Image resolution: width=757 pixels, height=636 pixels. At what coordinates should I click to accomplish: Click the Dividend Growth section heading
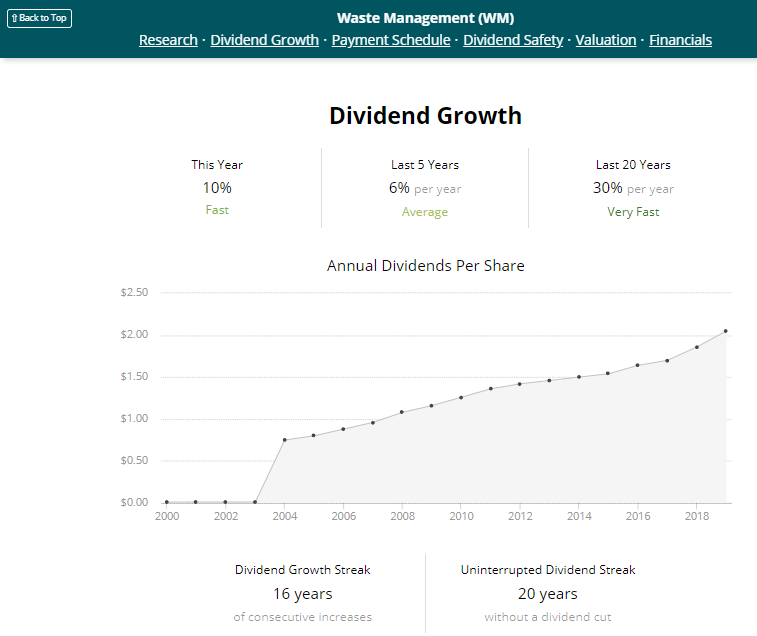pyautogui.click(x=425, y=116)
